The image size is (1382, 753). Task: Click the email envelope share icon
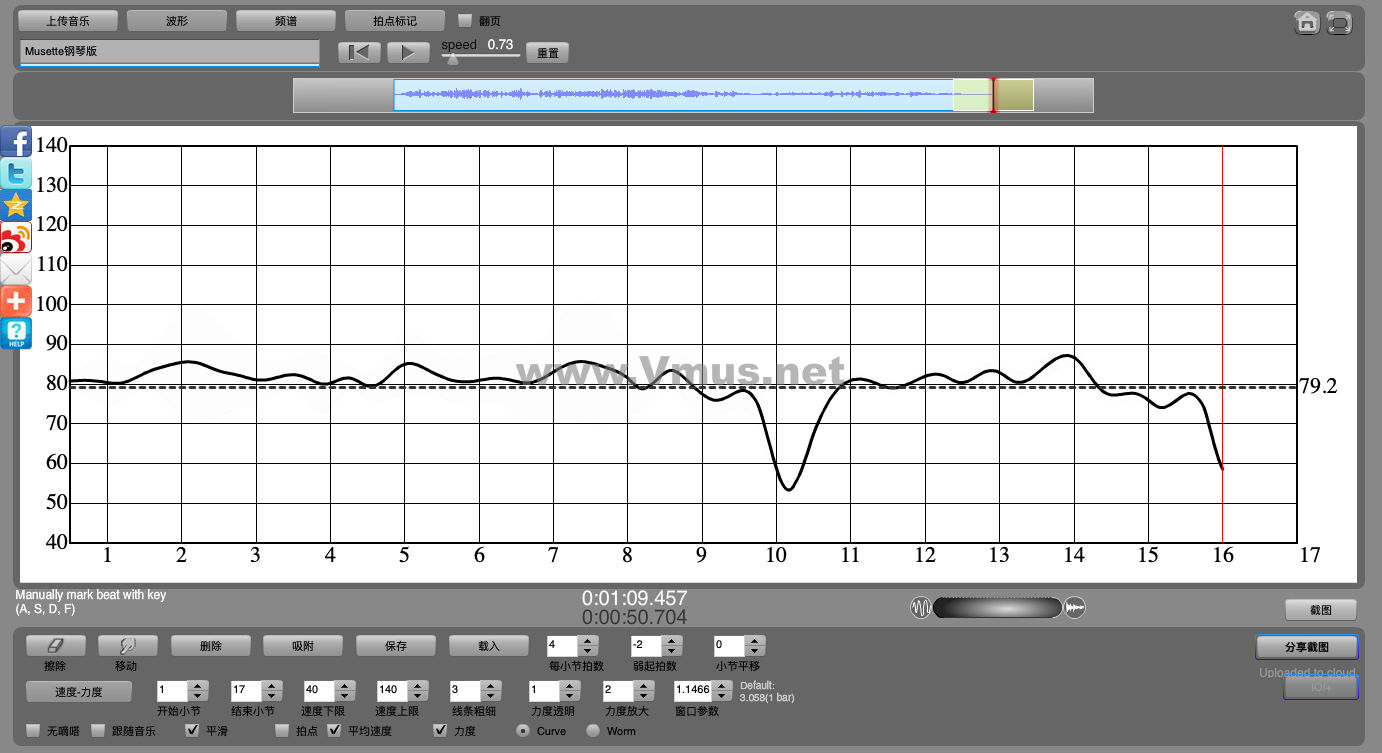tap(16, 269)
